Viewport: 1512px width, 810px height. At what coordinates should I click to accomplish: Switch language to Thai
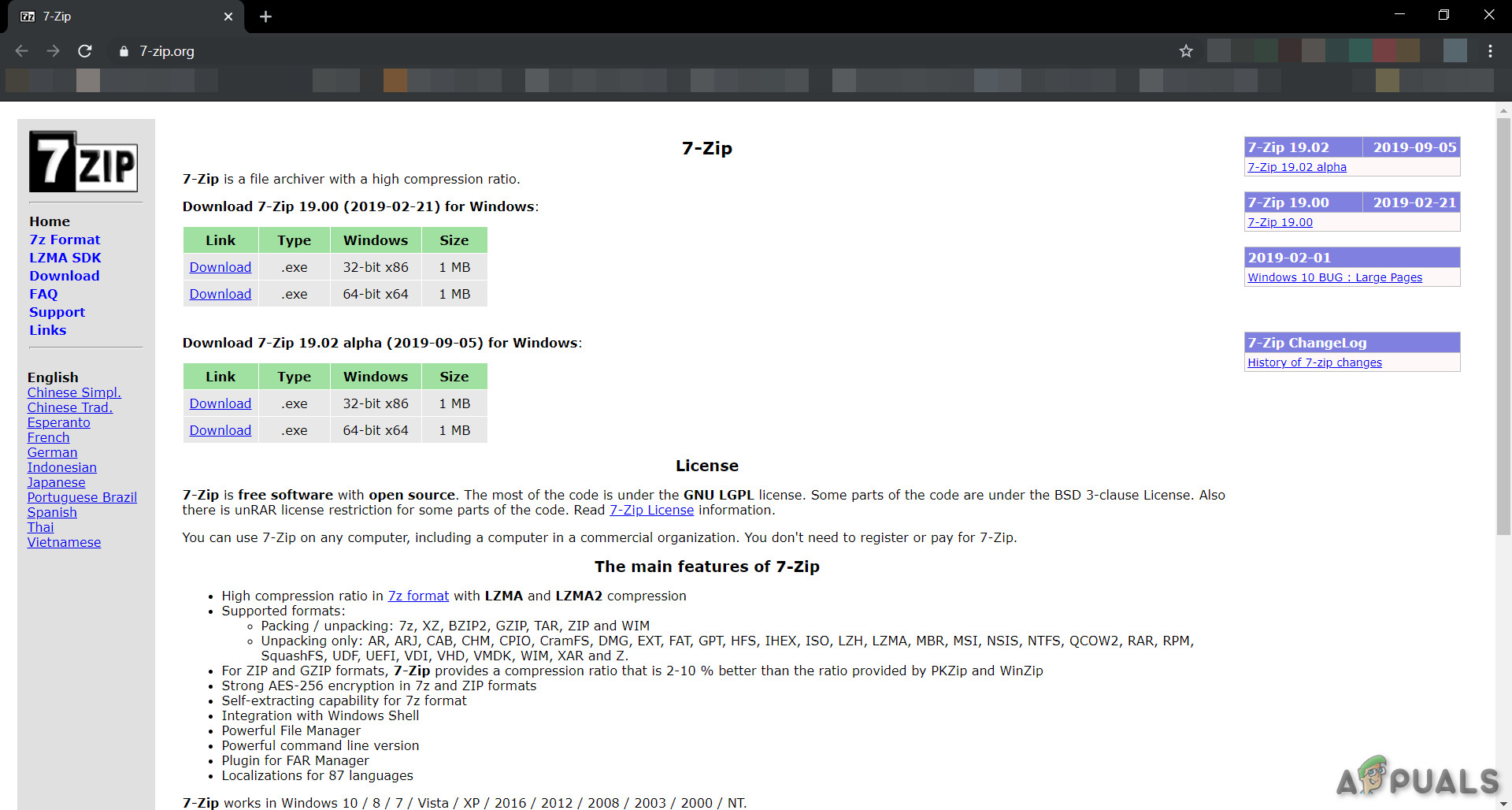[41, 527]
